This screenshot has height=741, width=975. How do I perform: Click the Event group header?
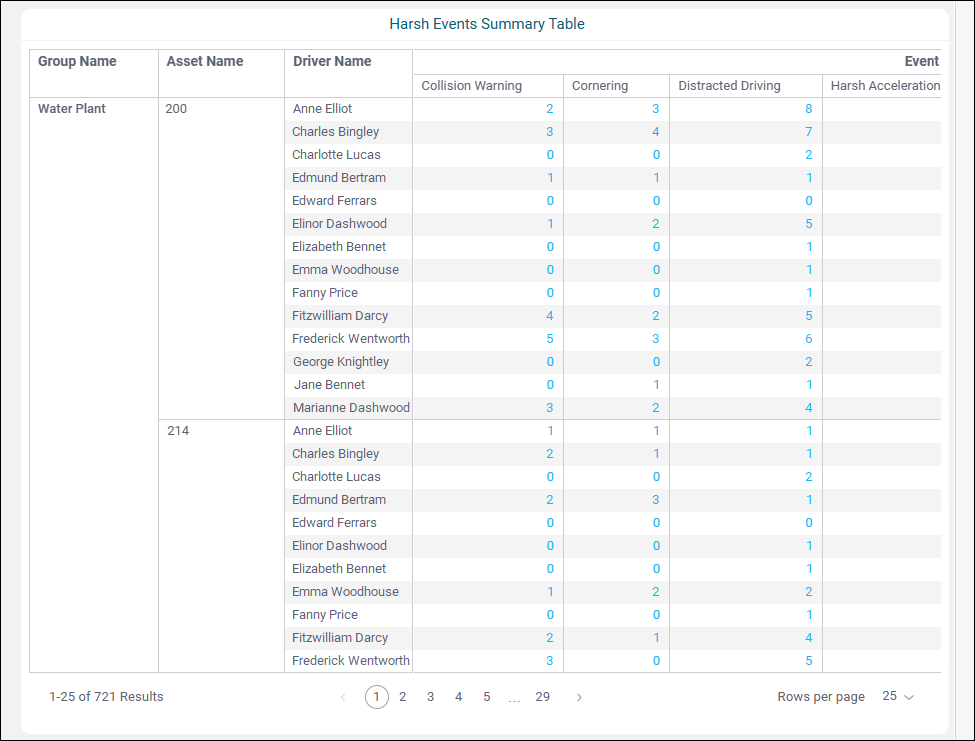pos(922,61)
